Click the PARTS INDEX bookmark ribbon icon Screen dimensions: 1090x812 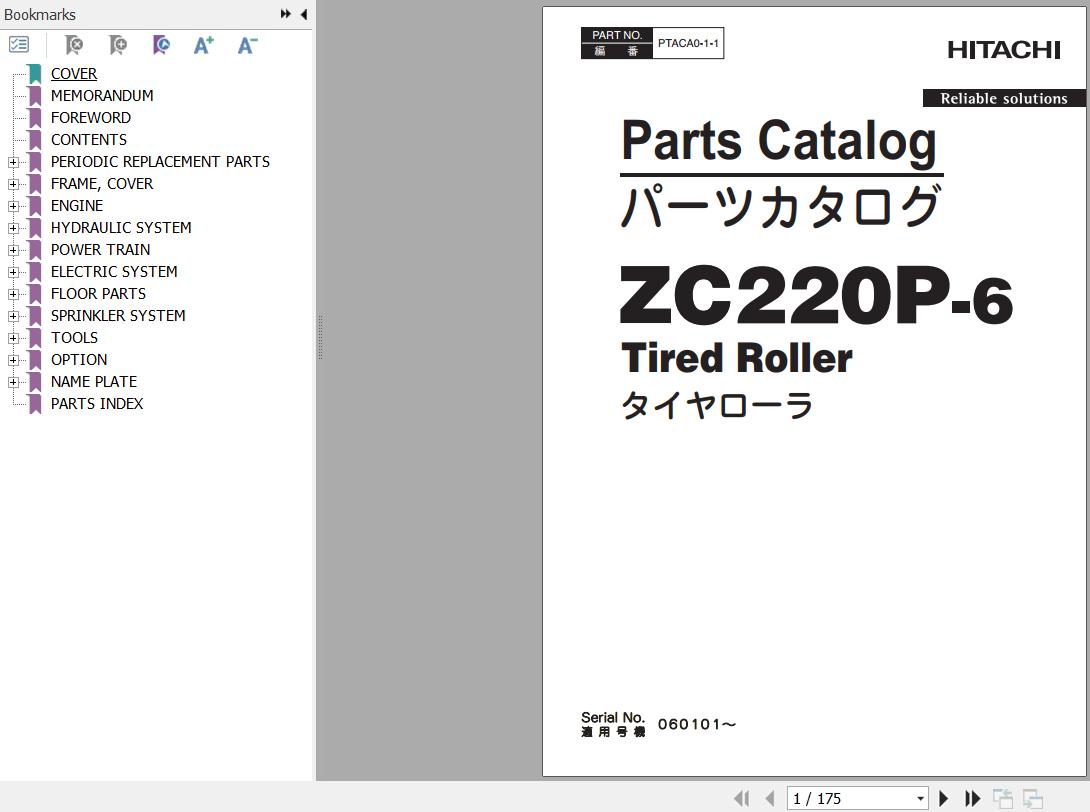35,404
